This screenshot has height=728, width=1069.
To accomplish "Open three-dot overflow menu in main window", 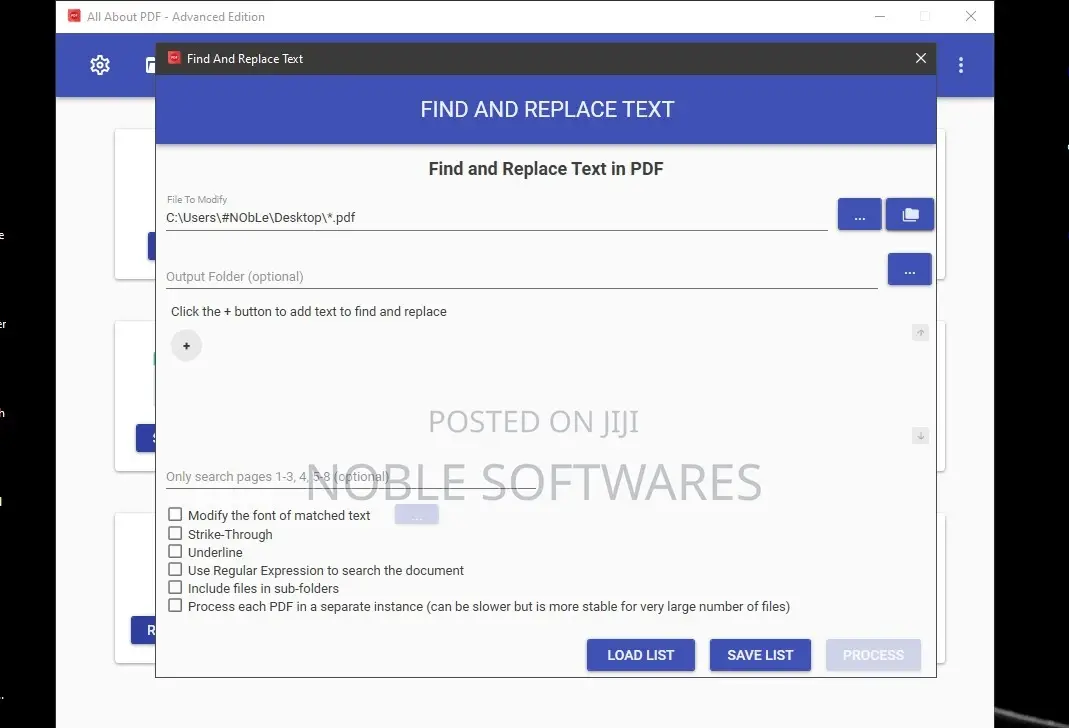I will (x=961, y=65).
